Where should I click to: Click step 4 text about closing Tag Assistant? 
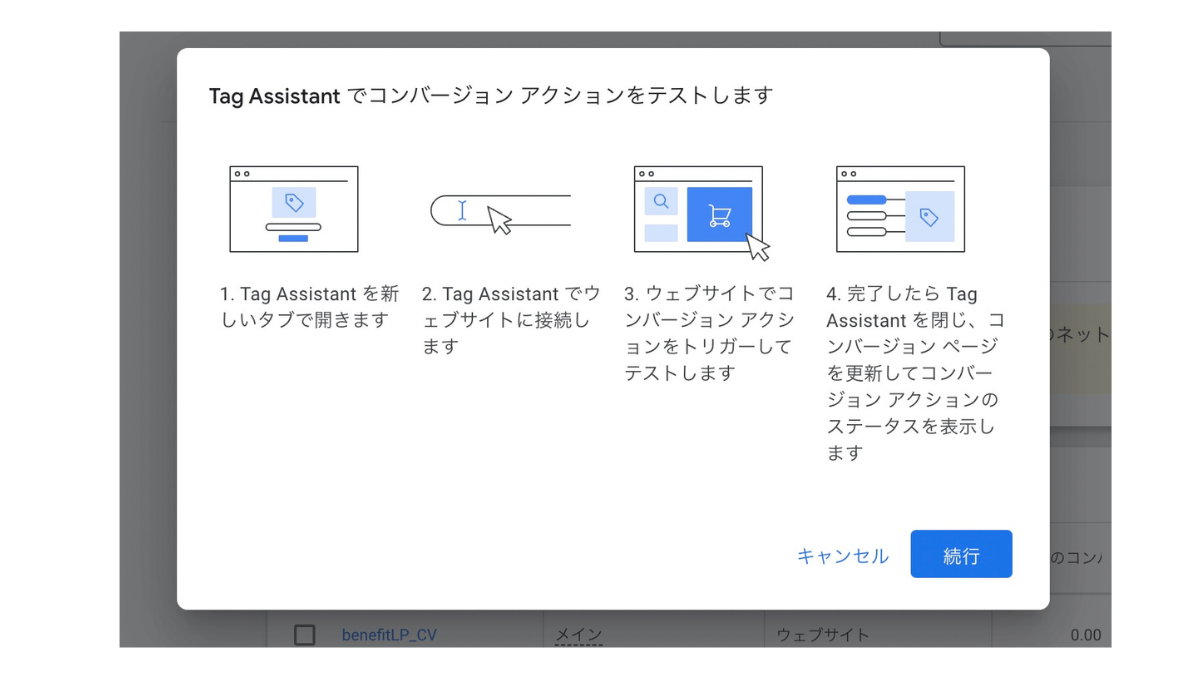pyautogui.click(x=915, y=373)
